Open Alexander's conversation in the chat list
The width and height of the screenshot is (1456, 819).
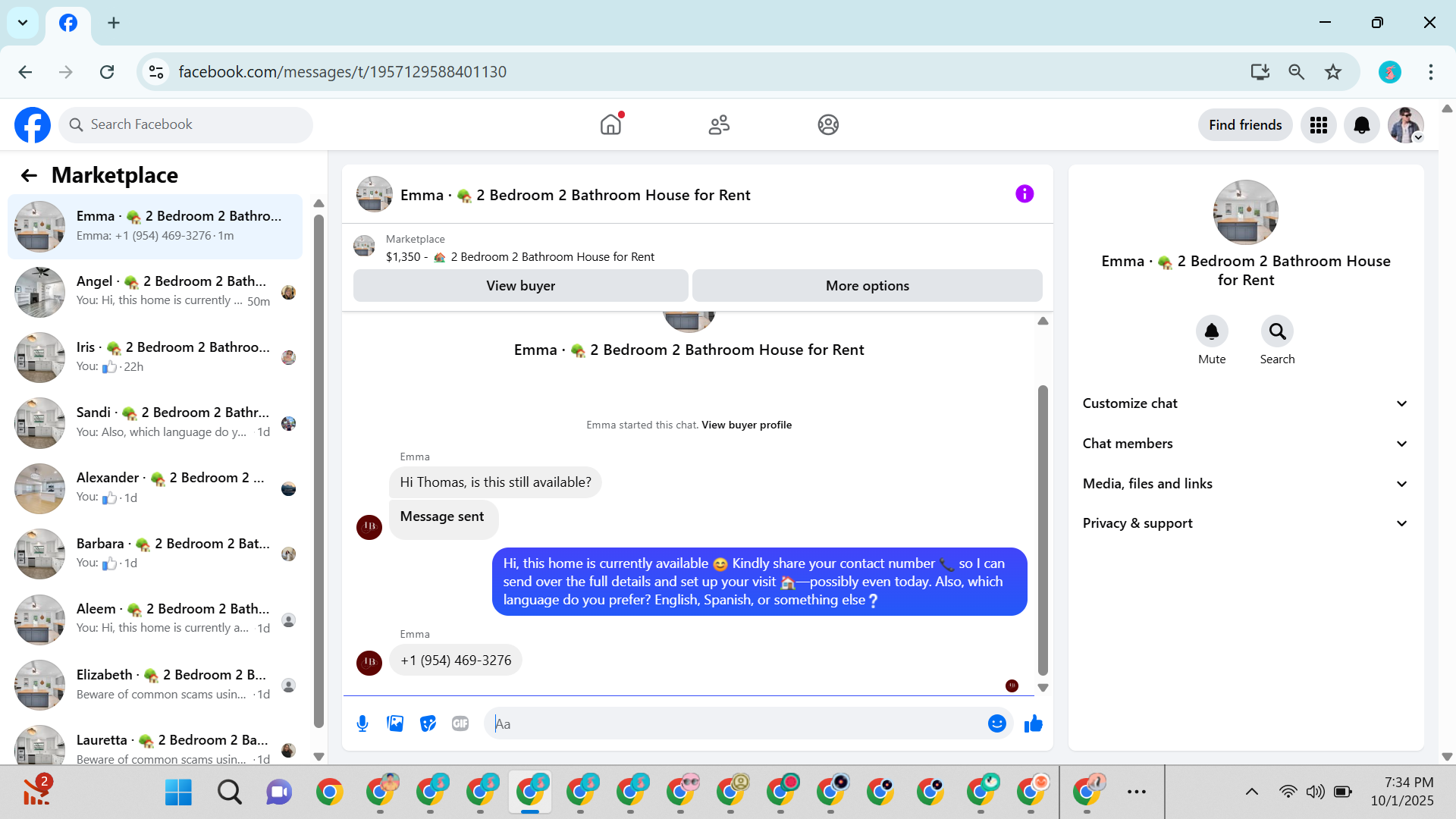pos(155,488)
